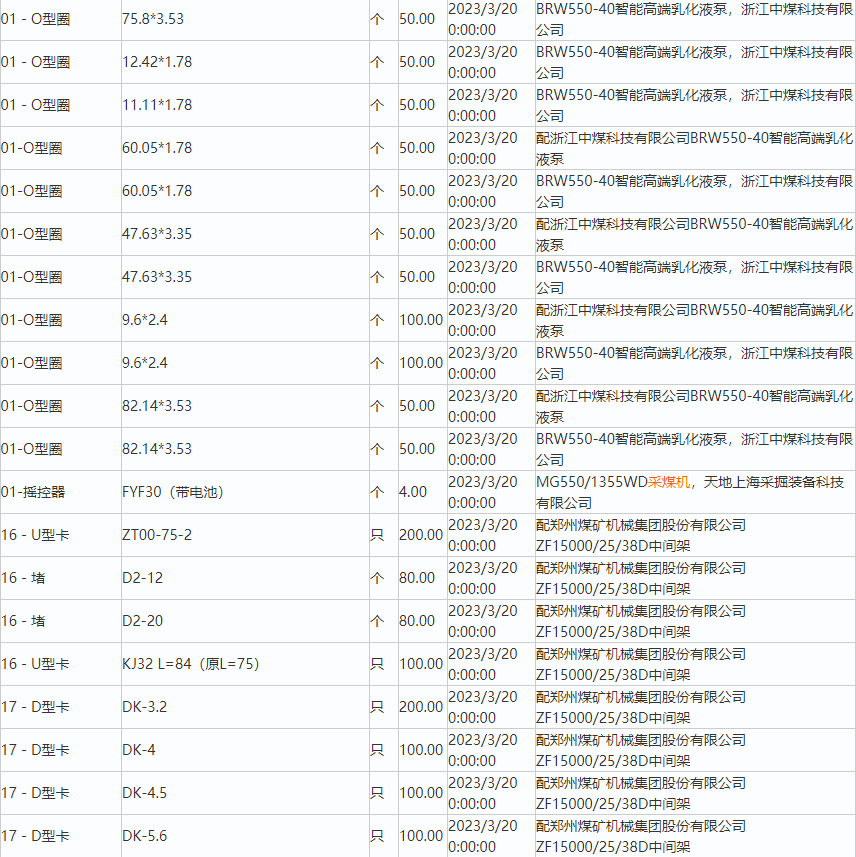Click 17 - D型卡 in the DK-3.2 row
This screenshot has height=857, width=856.
[60, 707]
